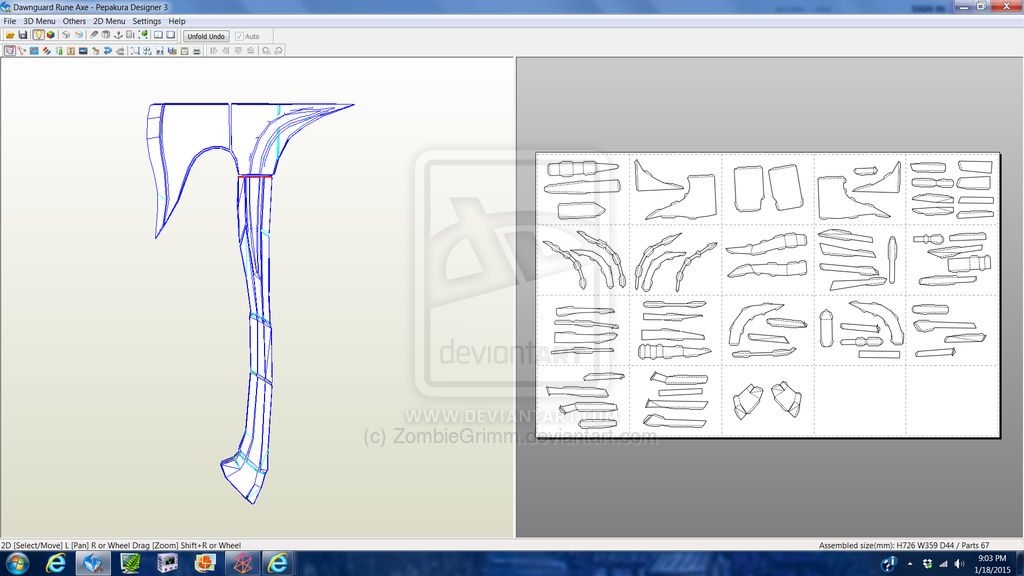Click the gray cube toolbar icon
This screenshot has width=1024, height=576.
pyautogui.click(x=65, y=35)
